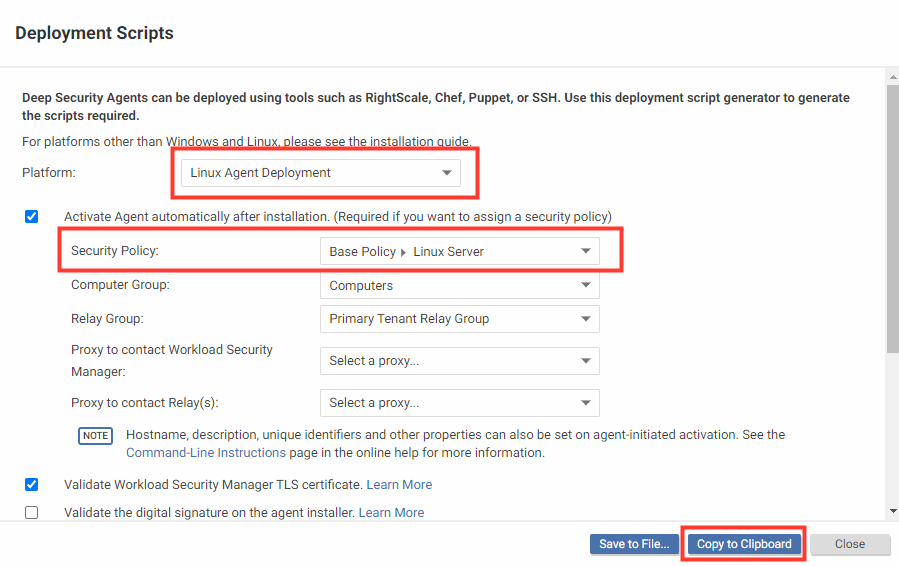This screenshot has width=899, height=566.
Task: Uncheck Activate Agent automatically after installation
Action: click(32, 217)
